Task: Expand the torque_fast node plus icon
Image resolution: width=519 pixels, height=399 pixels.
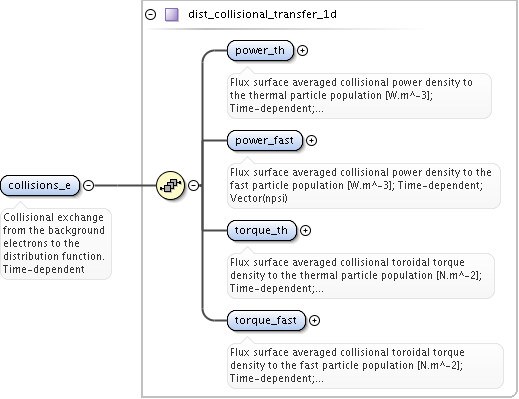Action: tap(314, 320)
